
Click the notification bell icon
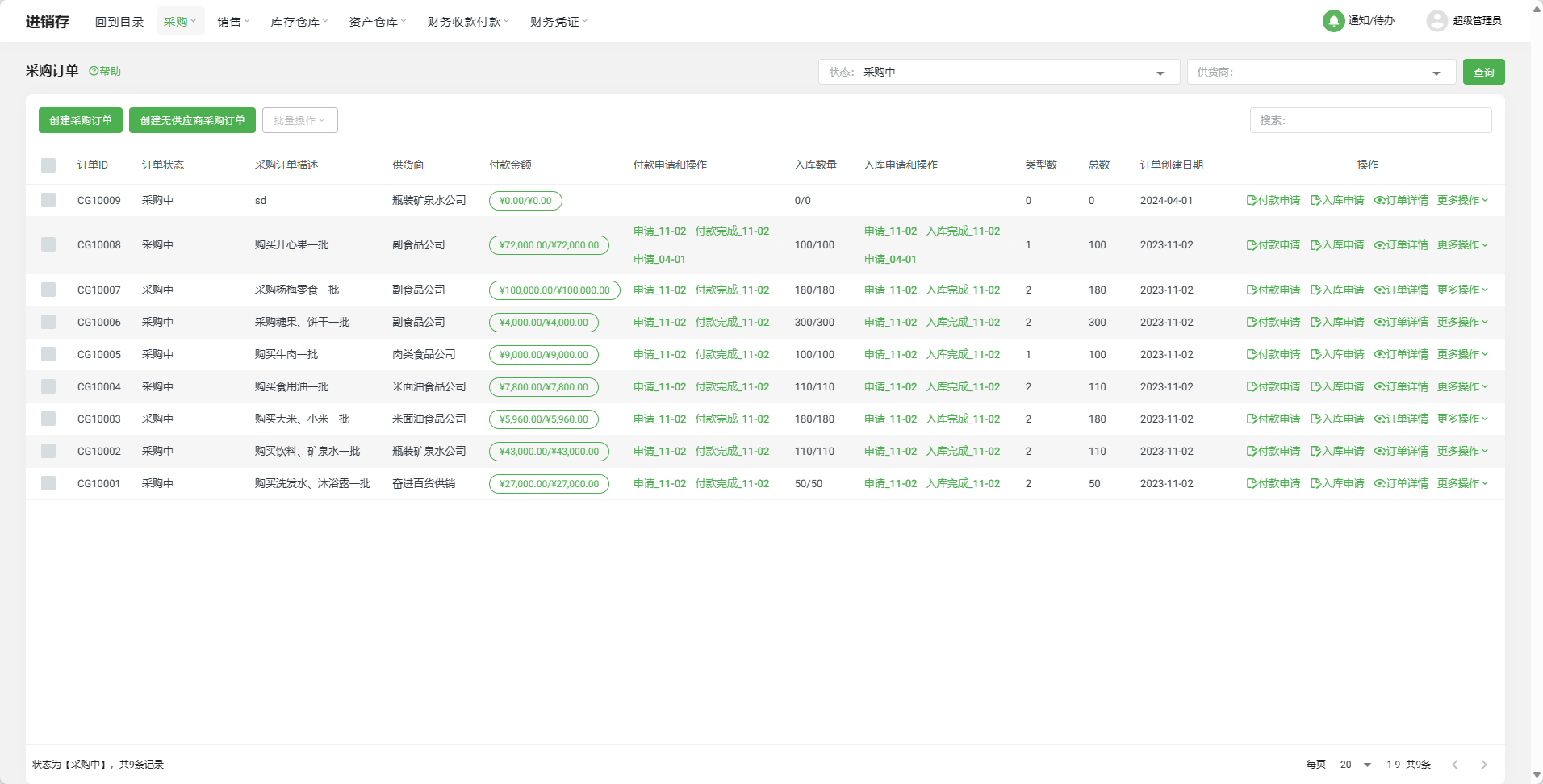[1333, 21]
